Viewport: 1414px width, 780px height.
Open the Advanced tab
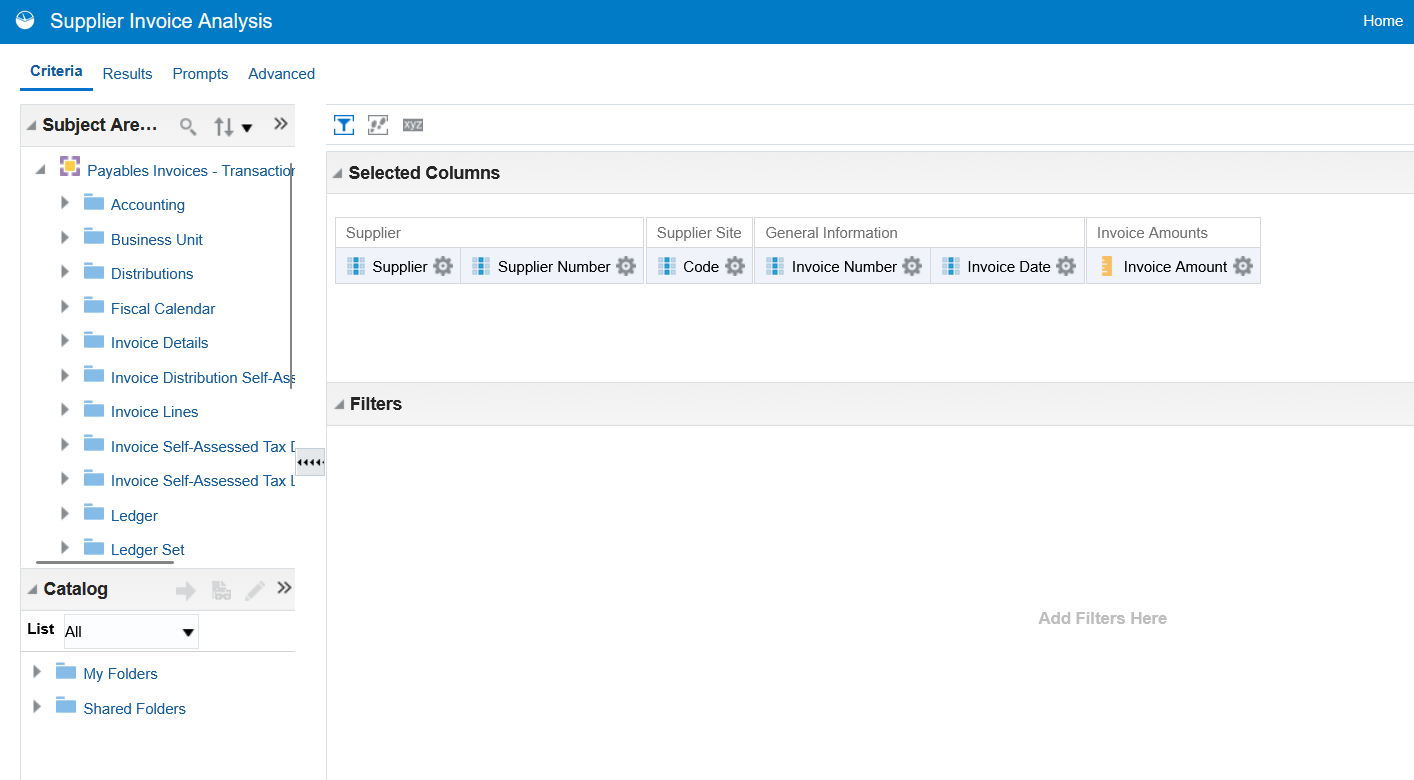click(281, 74)
